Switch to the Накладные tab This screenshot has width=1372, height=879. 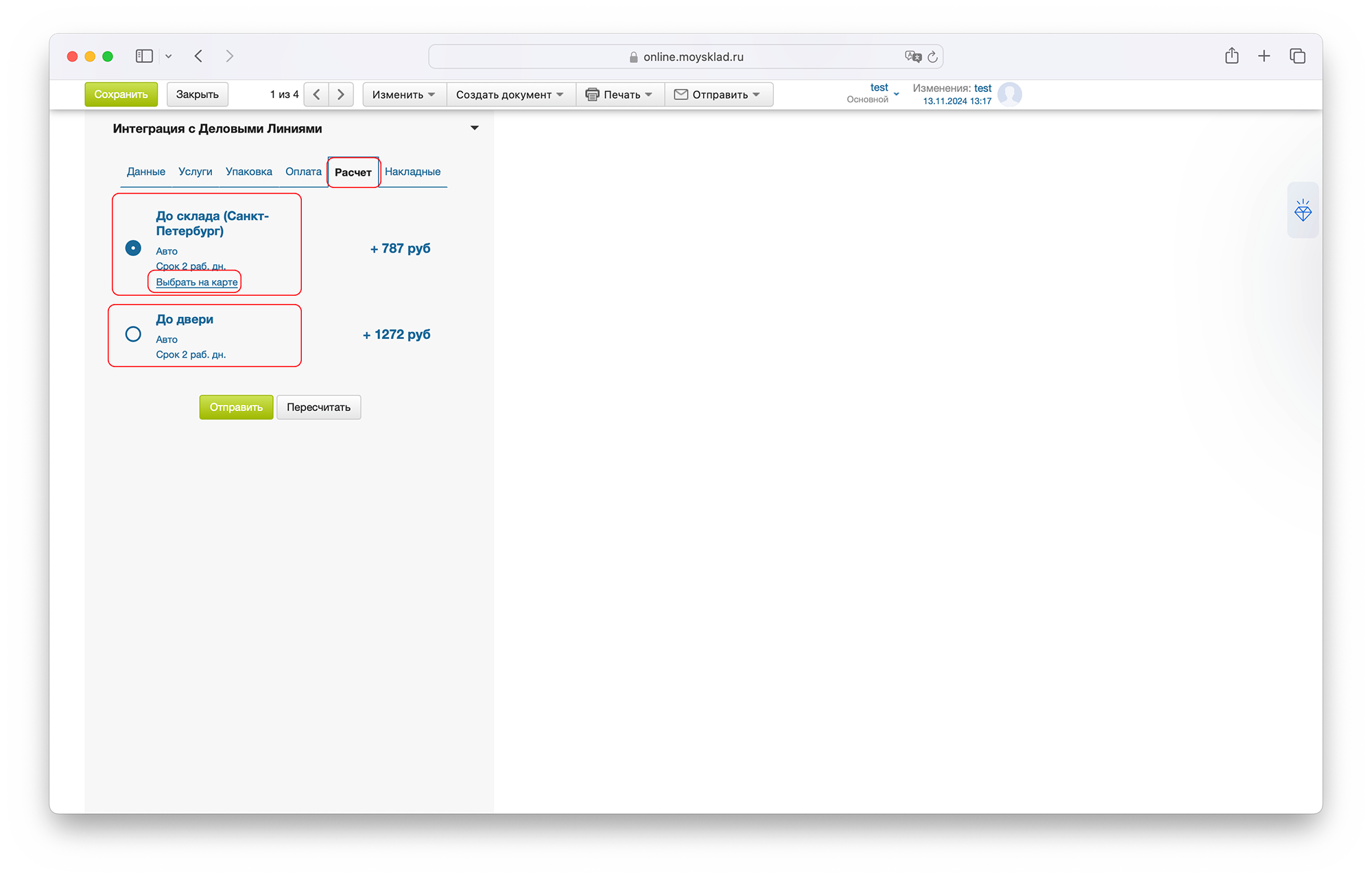(412, 172)
